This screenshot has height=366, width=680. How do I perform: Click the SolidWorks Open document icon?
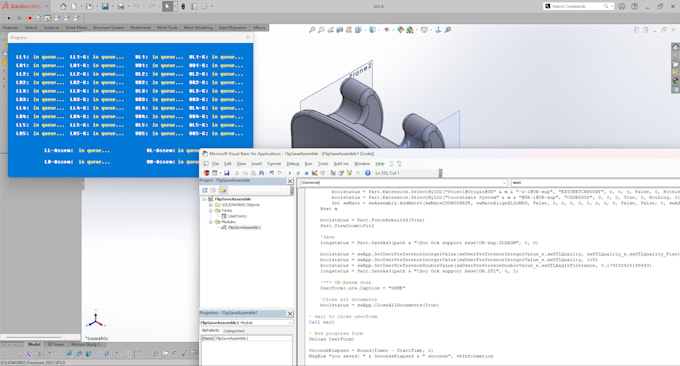pyautogui.click(x=89, y=7)
